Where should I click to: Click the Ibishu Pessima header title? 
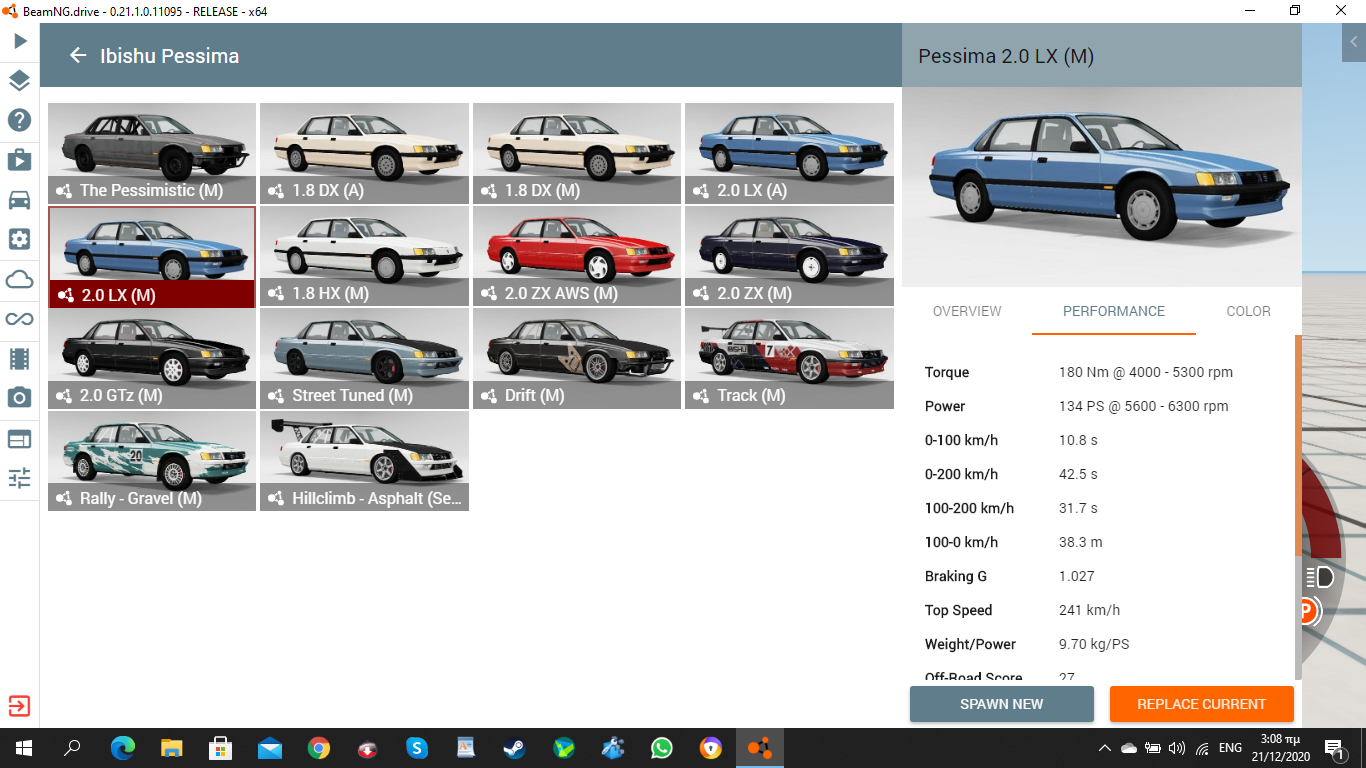[x=169, y=56]
